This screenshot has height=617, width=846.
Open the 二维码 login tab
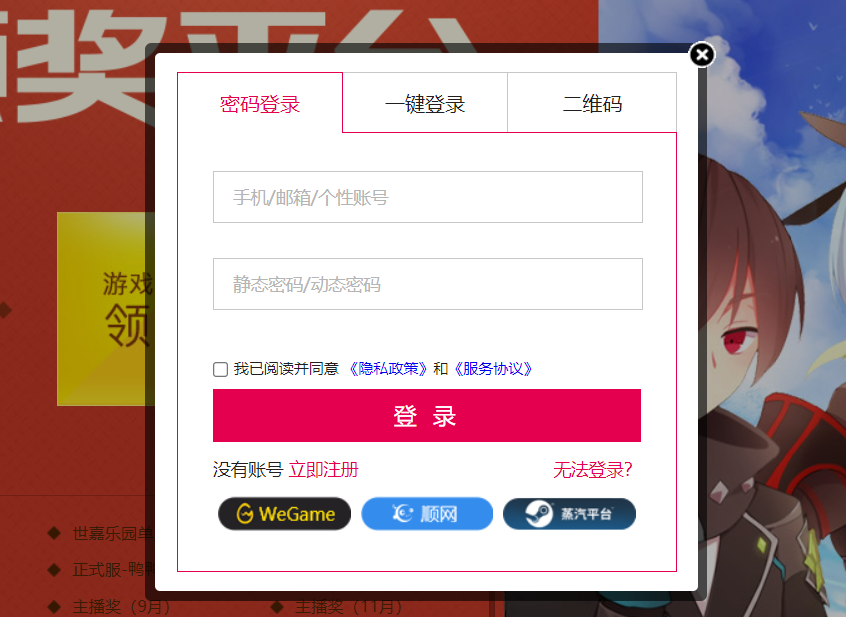point(592,102)
